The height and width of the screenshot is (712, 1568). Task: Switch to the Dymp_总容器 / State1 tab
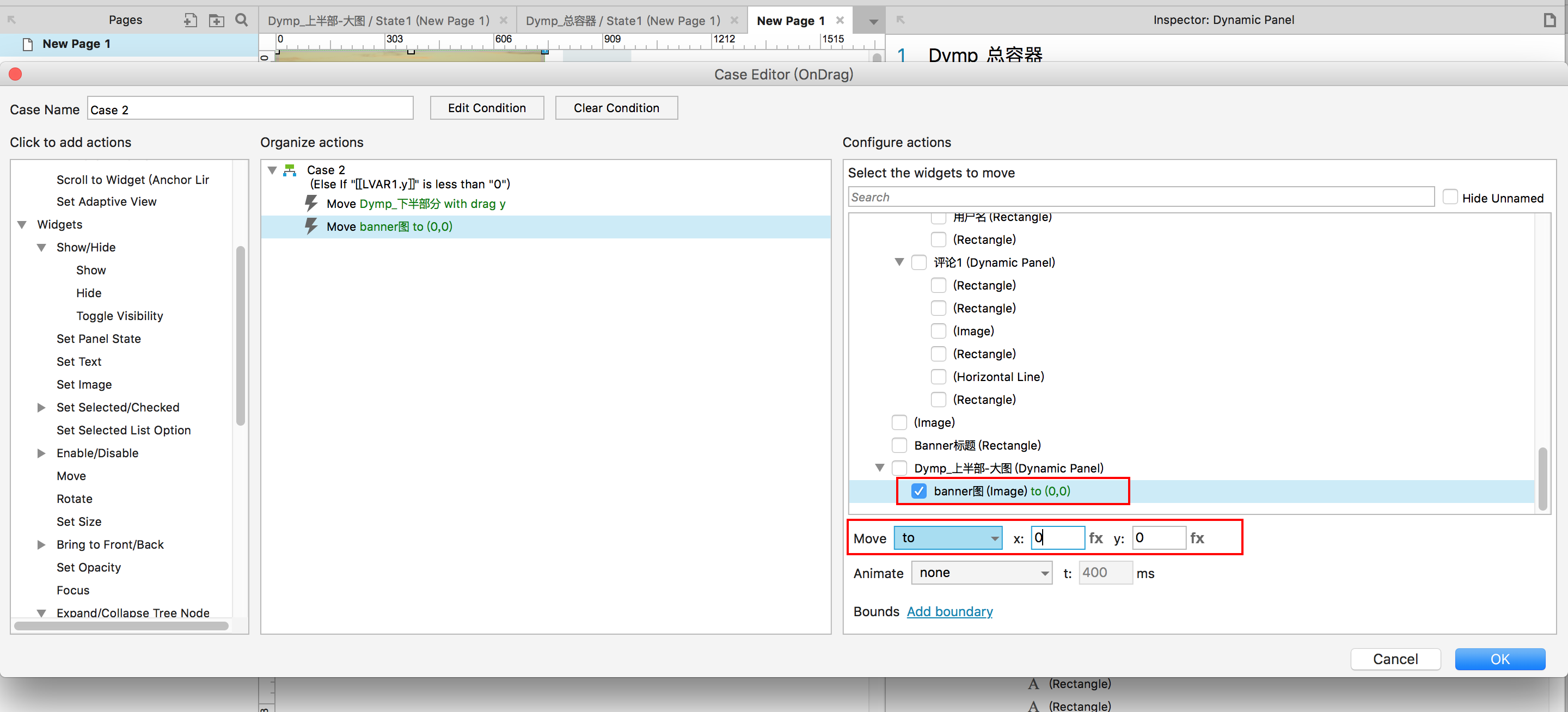coord(622,21)
